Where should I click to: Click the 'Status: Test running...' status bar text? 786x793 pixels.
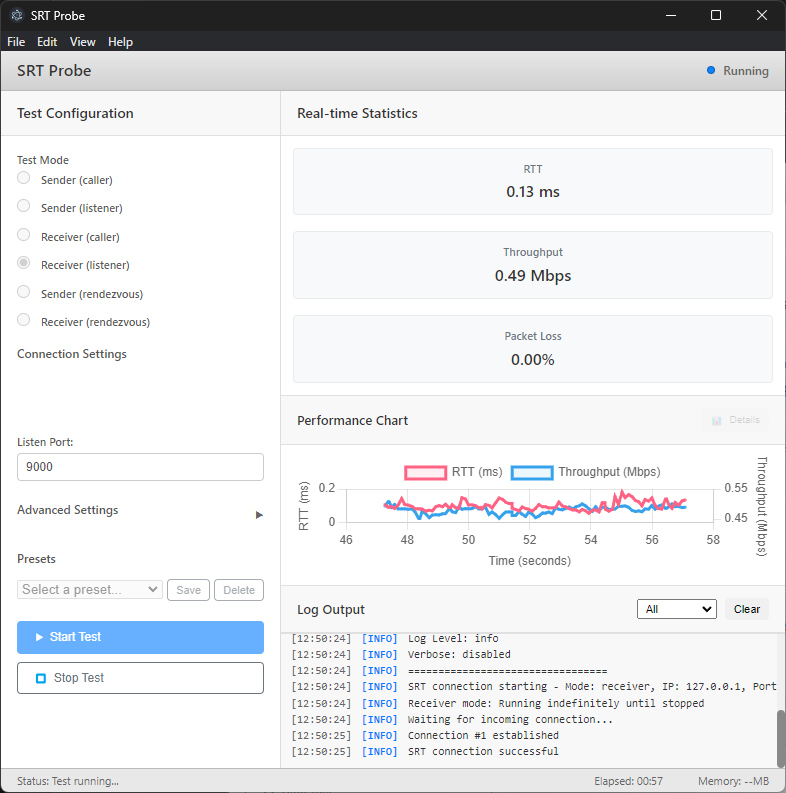[x=68, y=781]
